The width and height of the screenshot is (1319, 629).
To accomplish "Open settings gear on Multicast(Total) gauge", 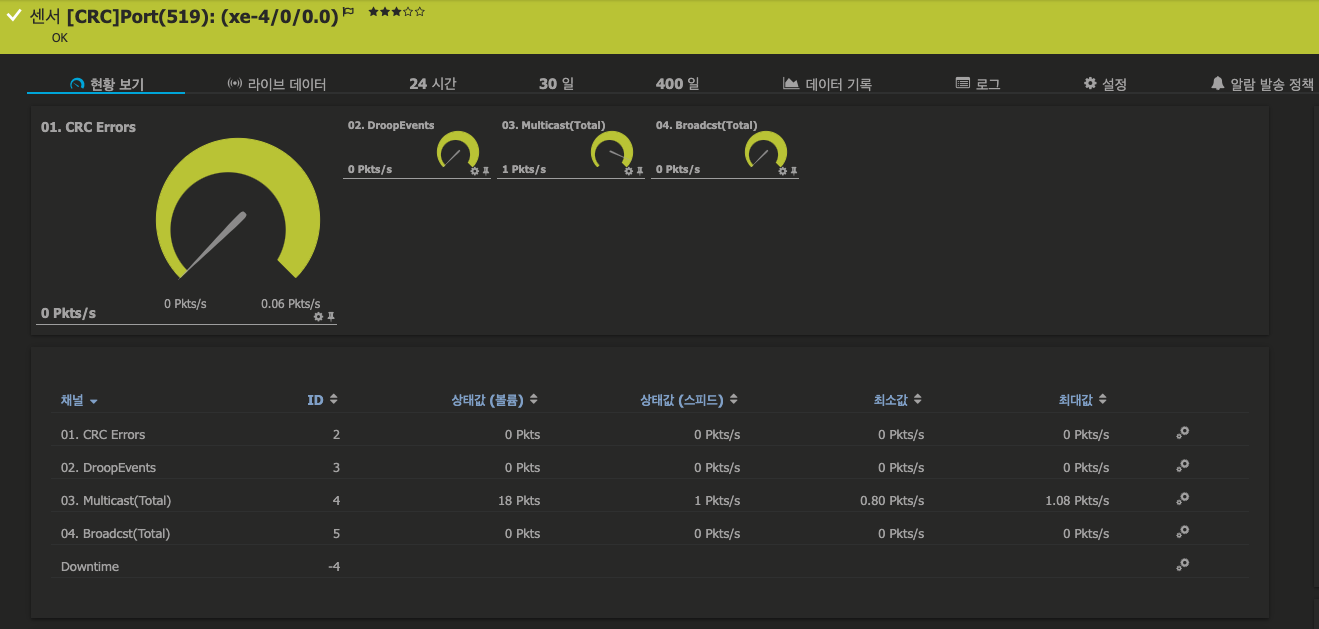I will click(x=629, y=171).
